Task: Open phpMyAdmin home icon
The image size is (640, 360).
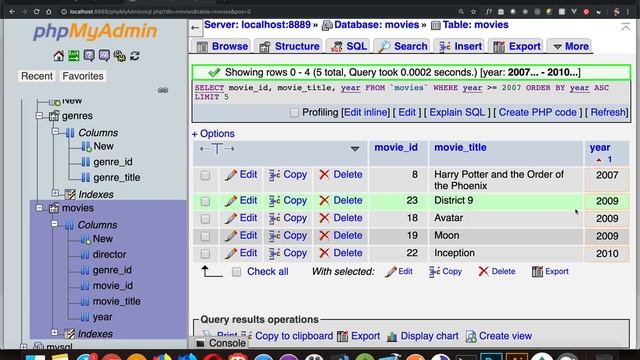Action: point(58,56)
